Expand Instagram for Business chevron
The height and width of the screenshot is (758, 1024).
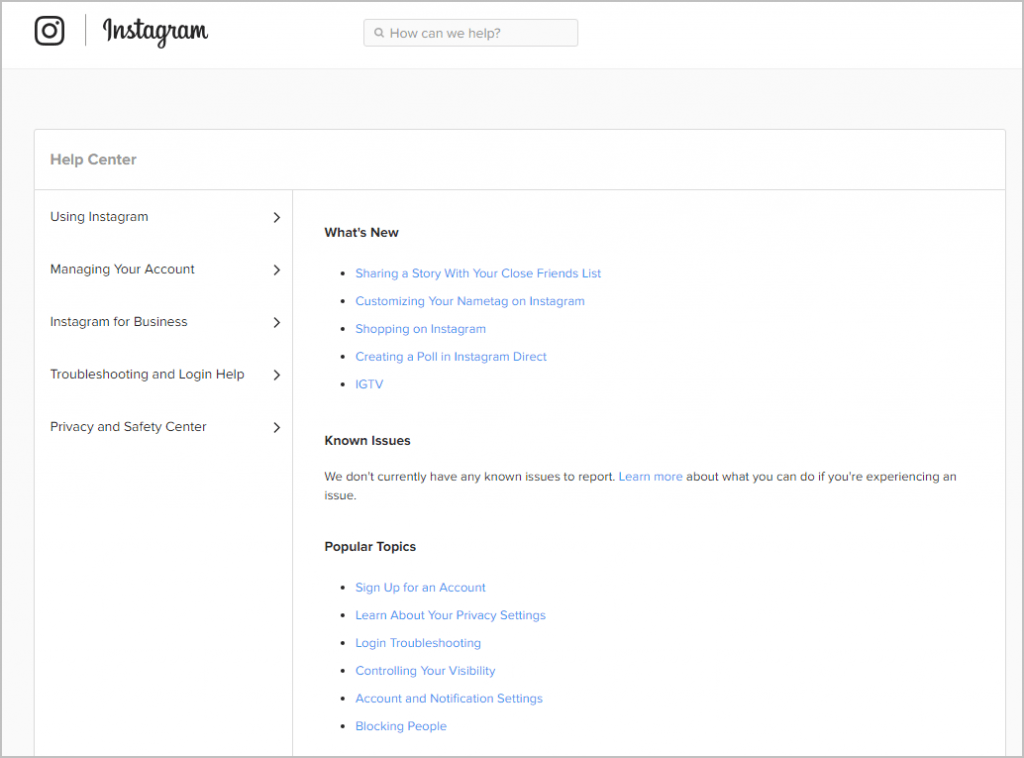(276, 323)
